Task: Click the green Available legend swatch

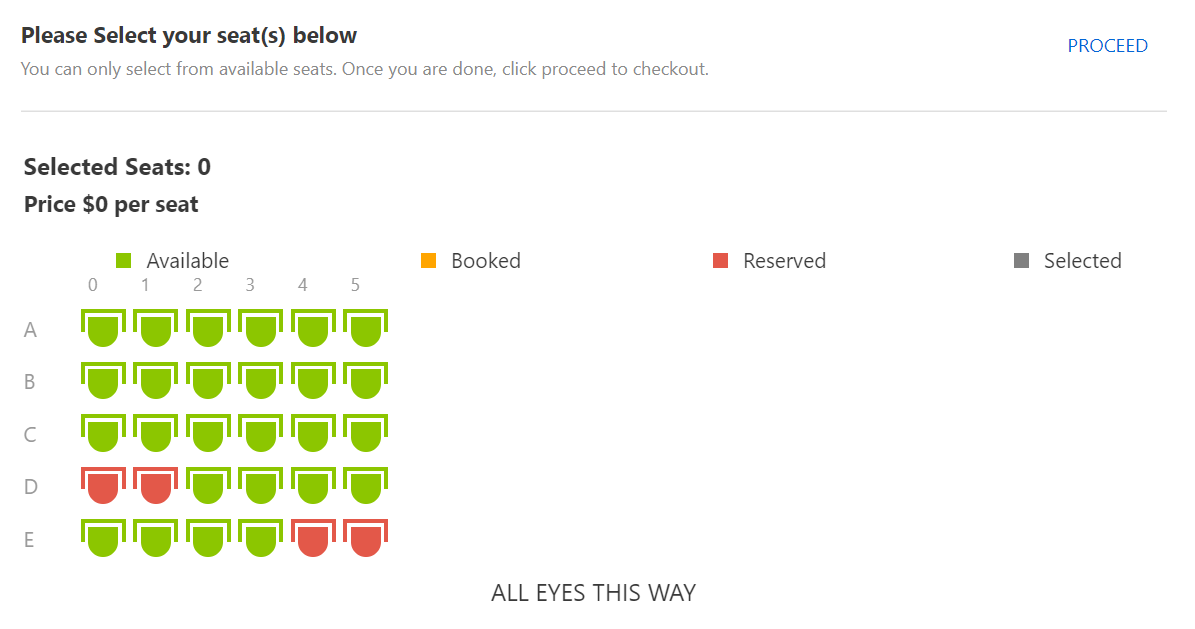Action: tap(124, 261)
